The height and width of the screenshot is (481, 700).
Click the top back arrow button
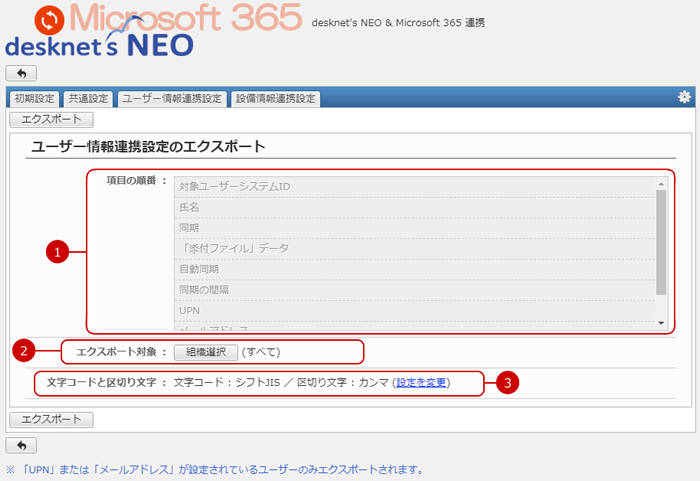(21, 73)
